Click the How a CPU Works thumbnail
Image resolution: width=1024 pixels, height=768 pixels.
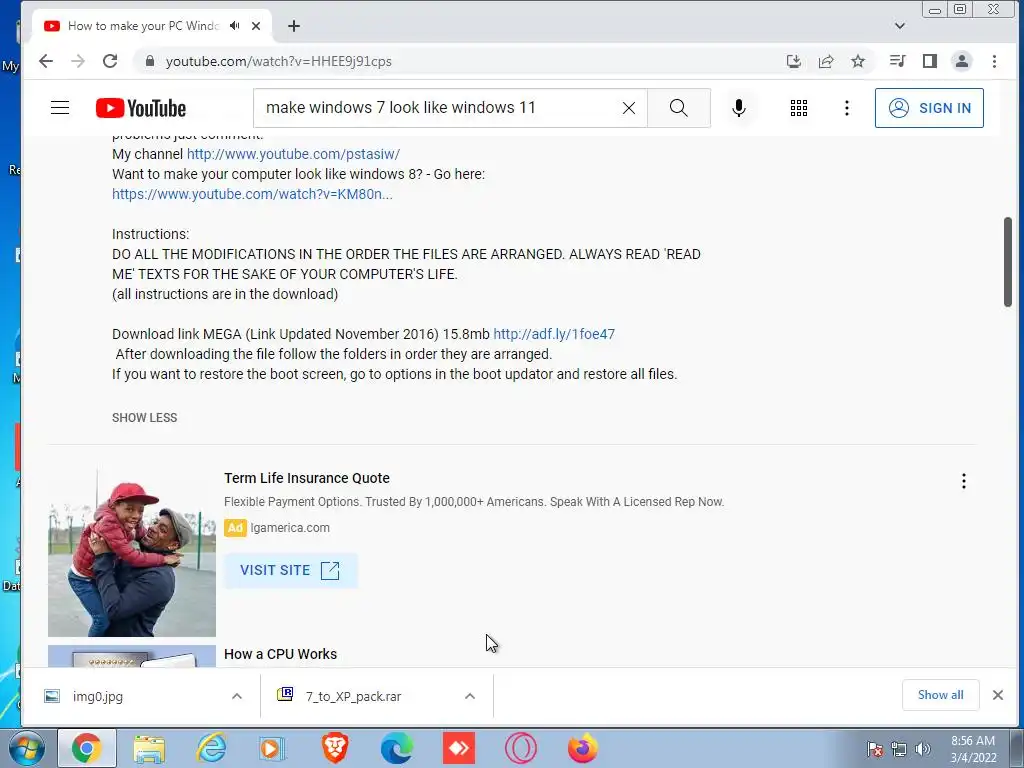pos(132,656)
